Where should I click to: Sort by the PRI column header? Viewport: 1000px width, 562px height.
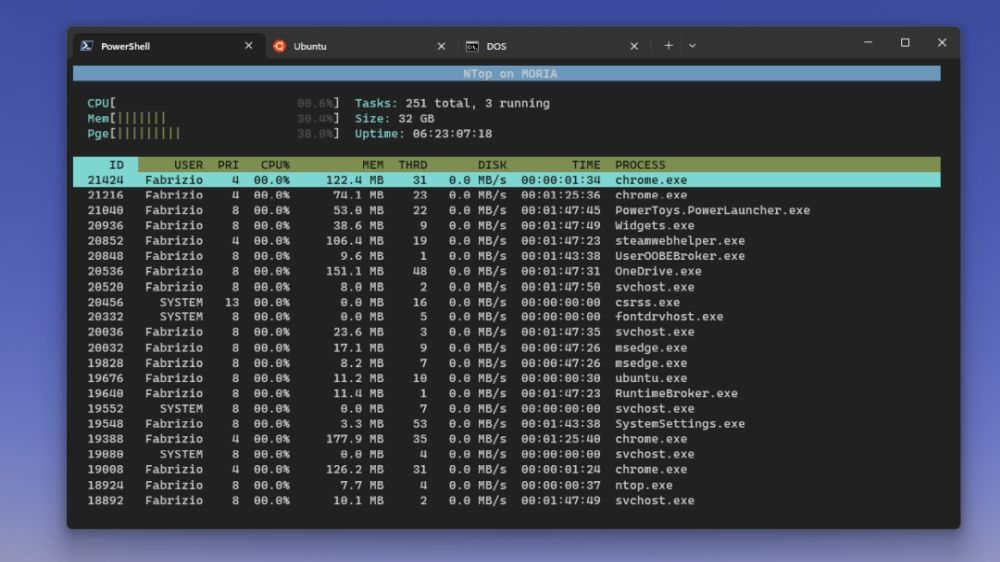pyautogui.click(x=228, y=165)
